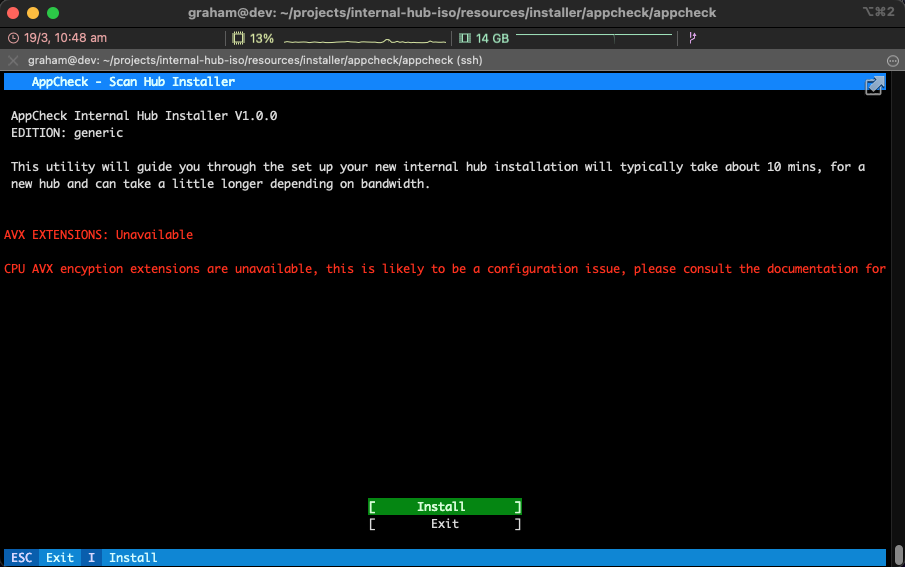Image resolution: width=905 pixels, height=567 pixels.
Task: Click the Exit label in footer bar
Action: [x=60, y=557]
